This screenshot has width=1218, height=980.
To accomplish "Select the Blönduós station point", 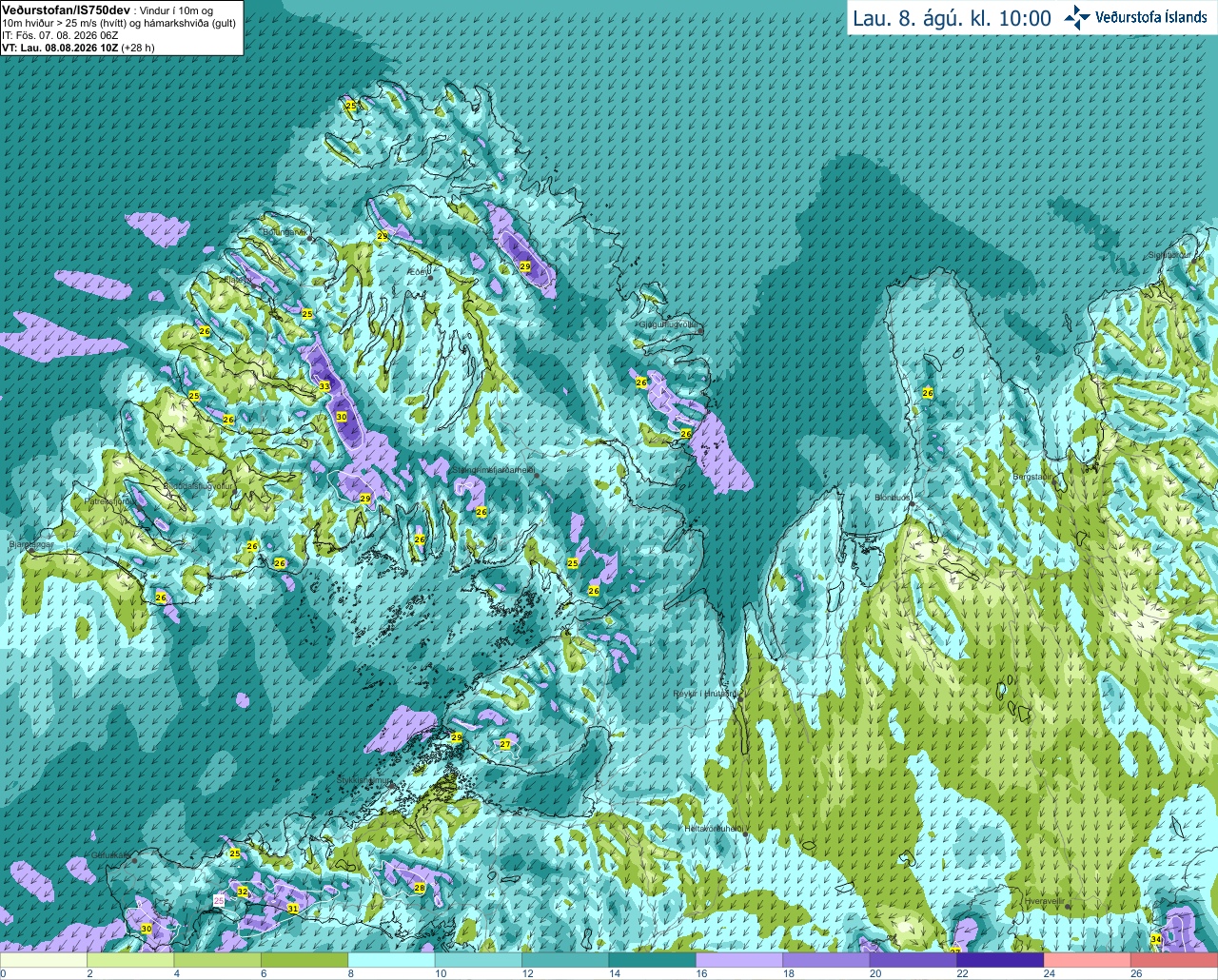I will click(x=913, y=505).
